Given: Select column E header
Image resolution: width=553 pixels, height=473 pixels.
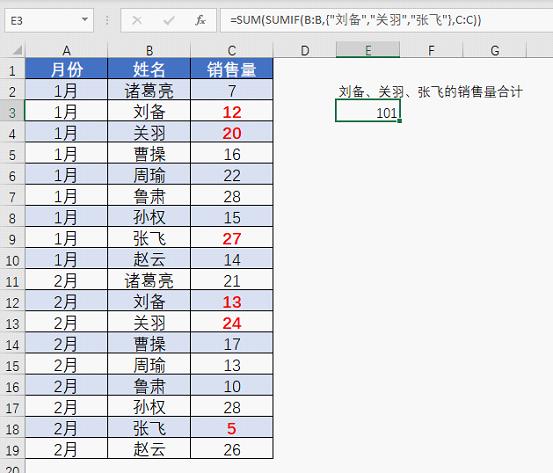Looking at the screenshot, I should (368, 50).
